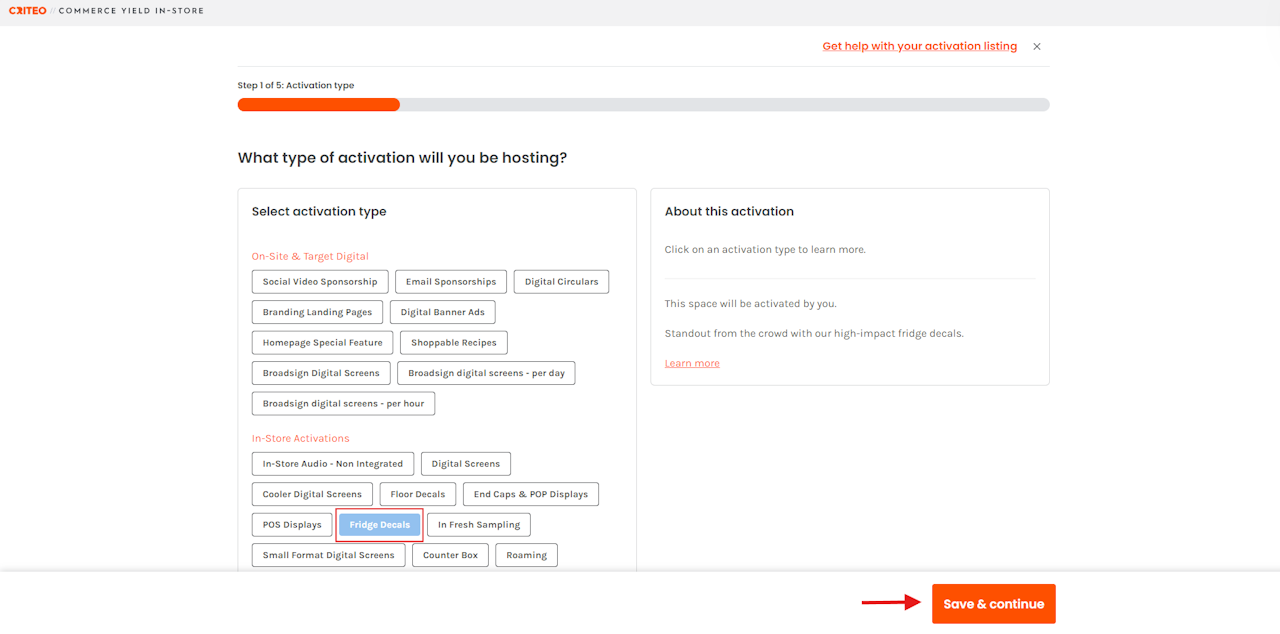The width and height of the screenshot is (1280, 634).
Task: Choose End Caps & POP Displays
Action: pyautogui.click(x=530, y=494)
